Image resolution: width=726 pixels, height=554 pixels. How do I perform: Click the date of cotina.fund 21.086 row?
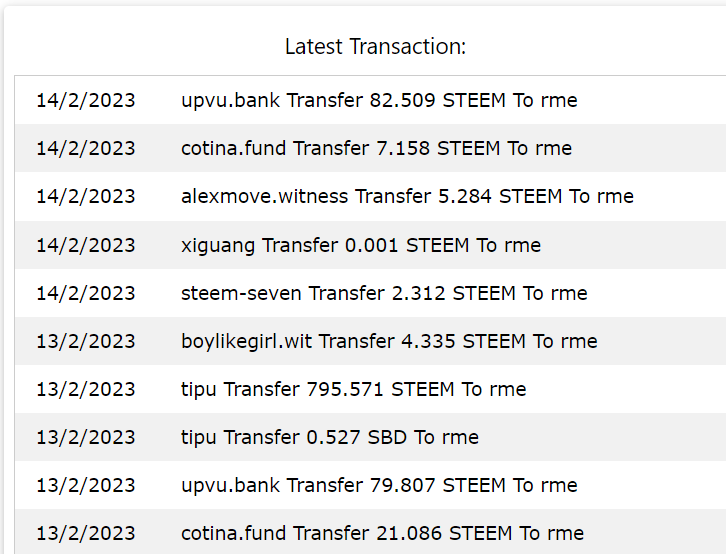[86, 534]
